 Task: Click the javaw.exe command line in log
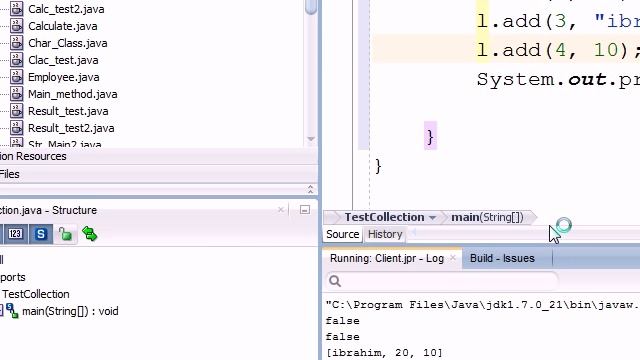click(482, 305)
